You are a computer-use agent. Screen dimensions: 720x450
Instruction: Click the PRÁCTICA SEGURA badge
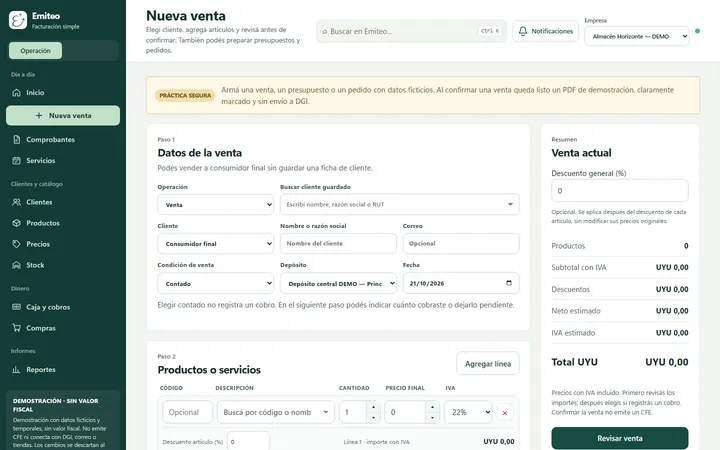pyautogui.click(x=185, y=96)
